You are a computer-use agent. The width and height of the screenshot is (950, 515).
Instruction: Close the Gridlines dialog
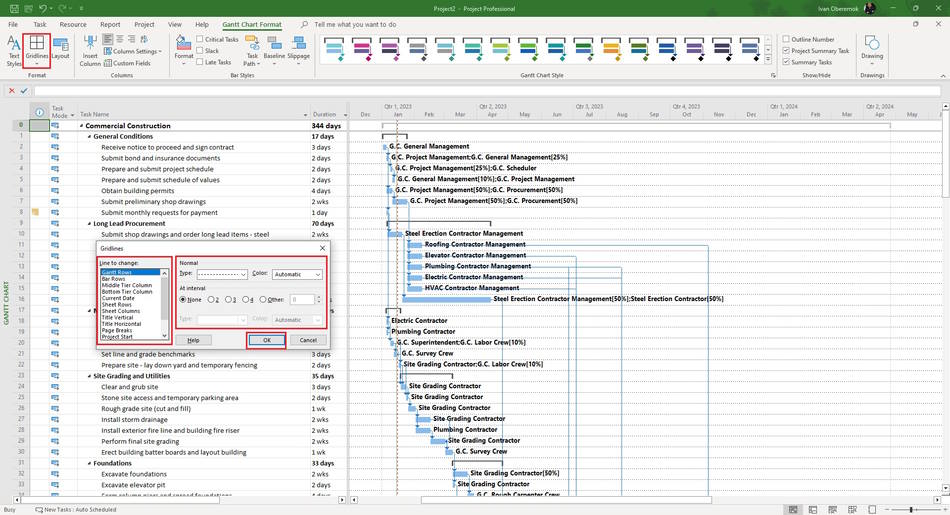pos(322,248)
